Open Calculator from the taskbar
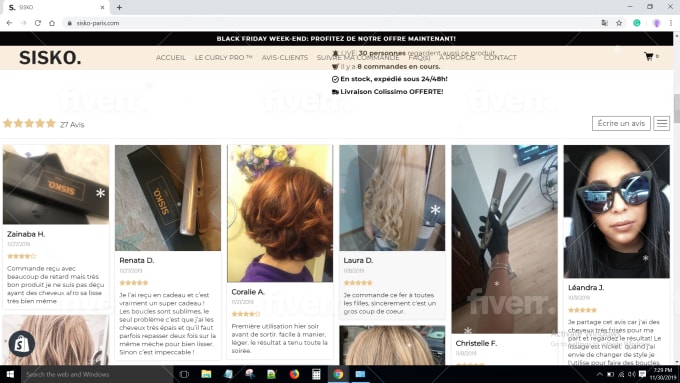The width and height of the screenshot is (680, 383). [x=316, y=374]
